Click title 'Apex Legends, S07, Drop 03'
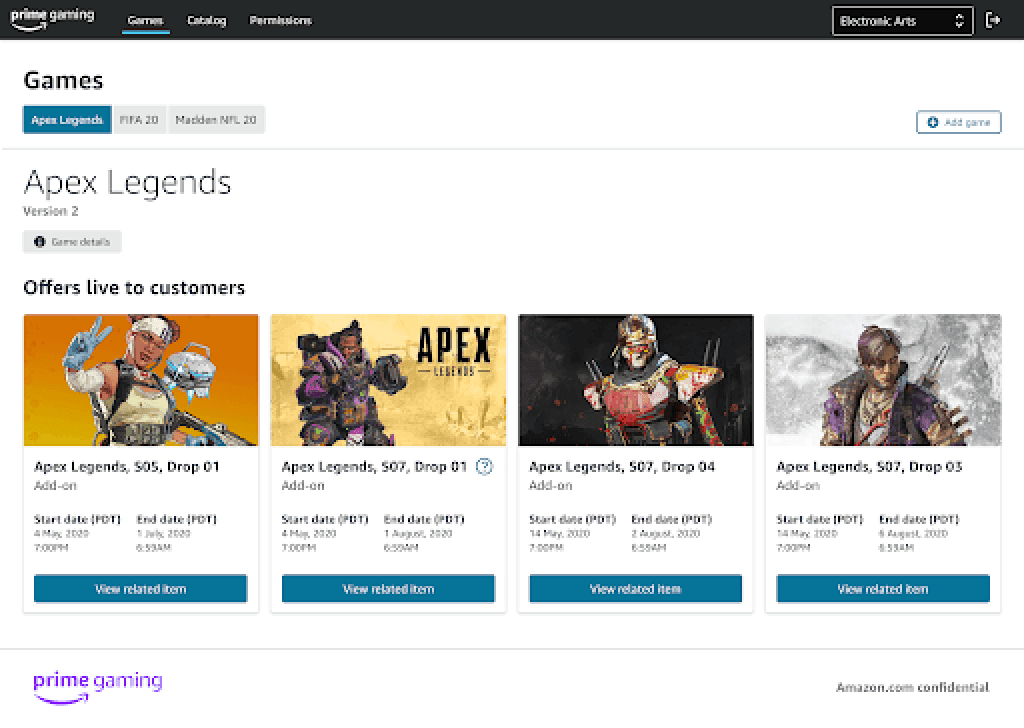This screenshot has height=728, width=1024. (869, 466)
